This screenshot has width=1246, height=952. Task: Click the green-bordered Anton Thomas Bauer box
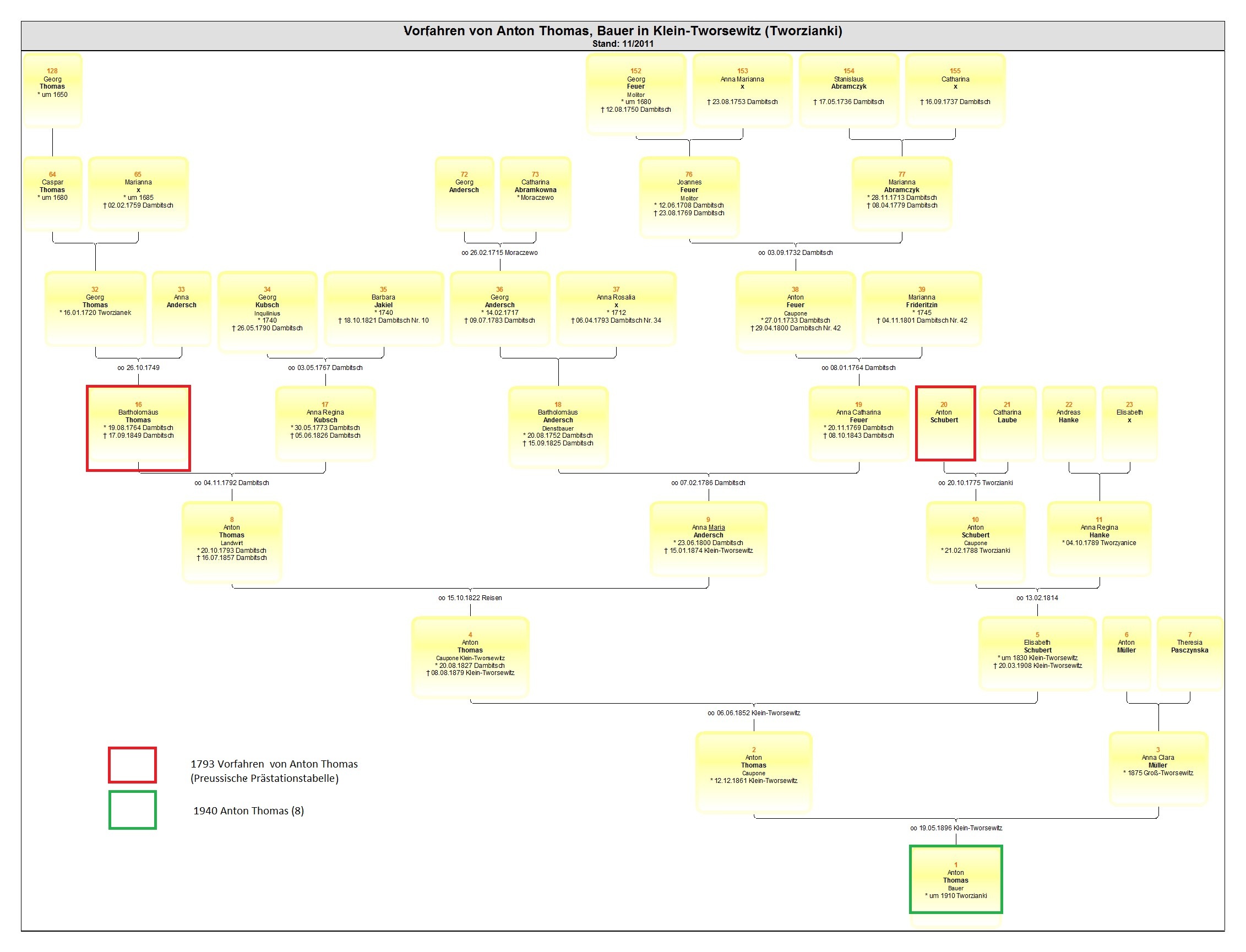[955, 879]
